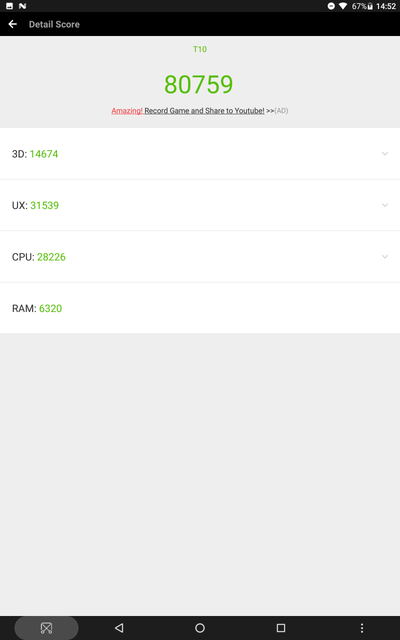The image size is (400, 640).
Task: Tap the Android back triangle button
Action: pos(119,628)
